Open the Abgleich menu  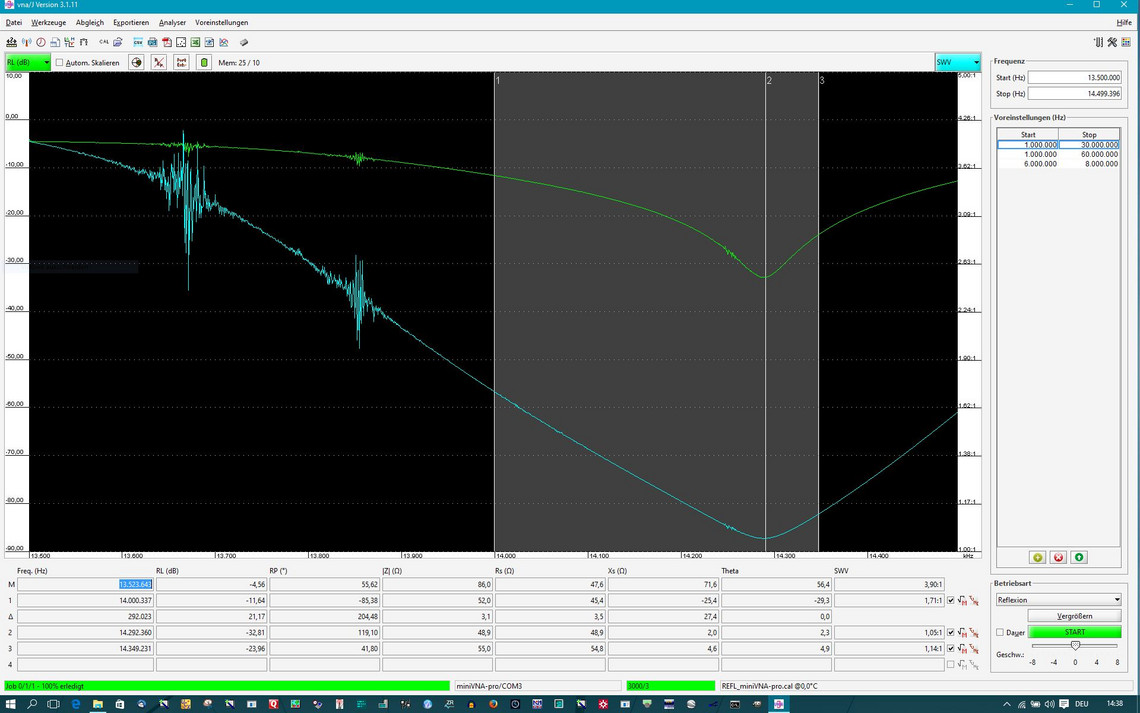click(x=89, y=23)
